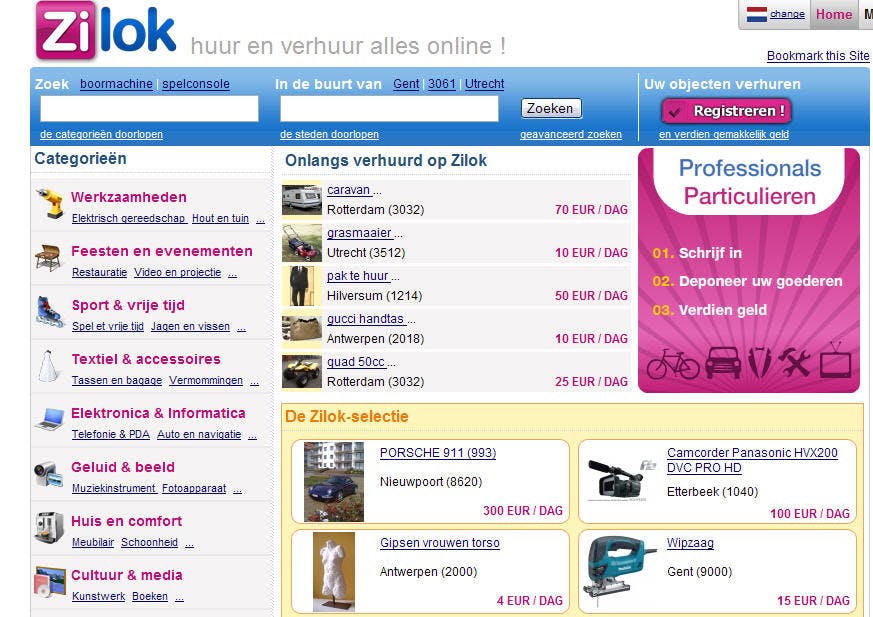The height and width of the screenshot is (617, 873).
Task: Open the Feesten en evenementen category
Action: click(x=162, y=251)
